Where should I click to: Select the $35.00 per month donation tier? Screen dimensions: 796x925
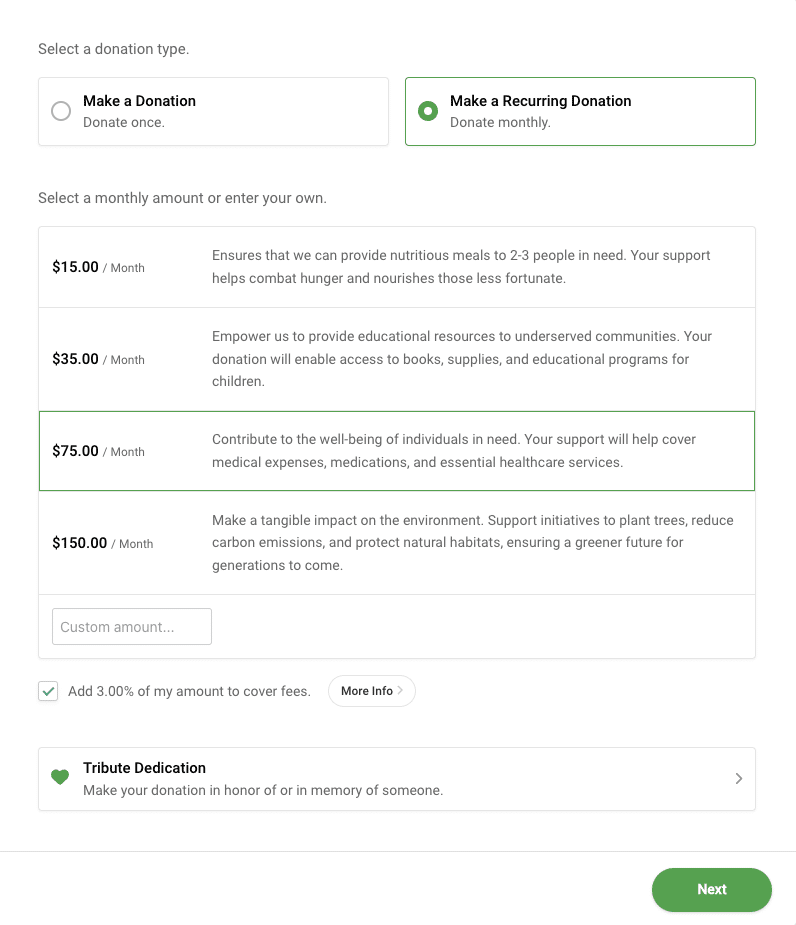point(397,359)
